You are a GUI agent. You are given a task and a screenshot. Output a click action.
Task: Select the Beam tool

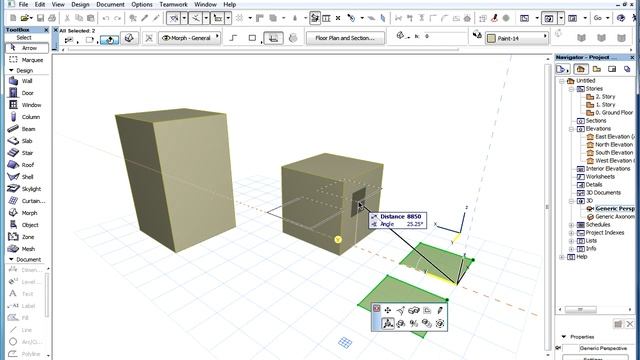[27, 129]
